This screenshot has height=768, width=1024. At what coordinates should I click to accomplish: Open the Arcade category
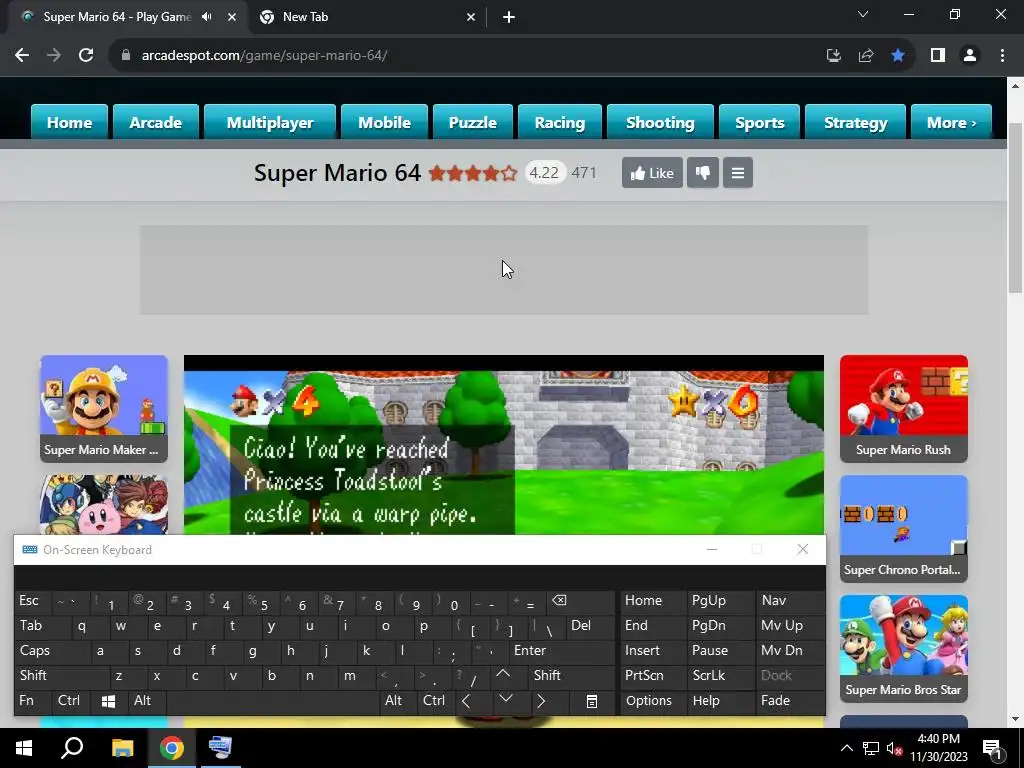pyautogui.click(x=155, y=122)
